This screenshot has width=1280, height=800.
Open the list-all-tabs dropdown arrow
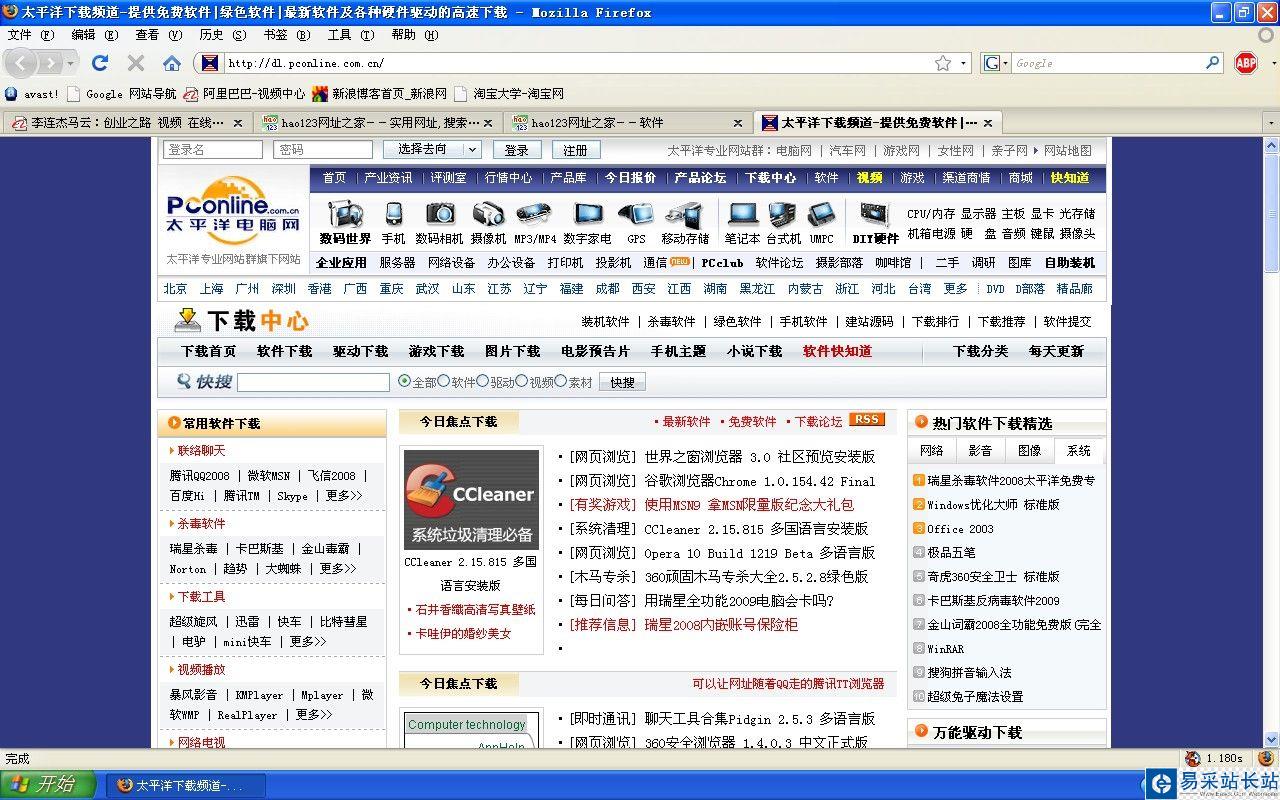[1270, 123]
